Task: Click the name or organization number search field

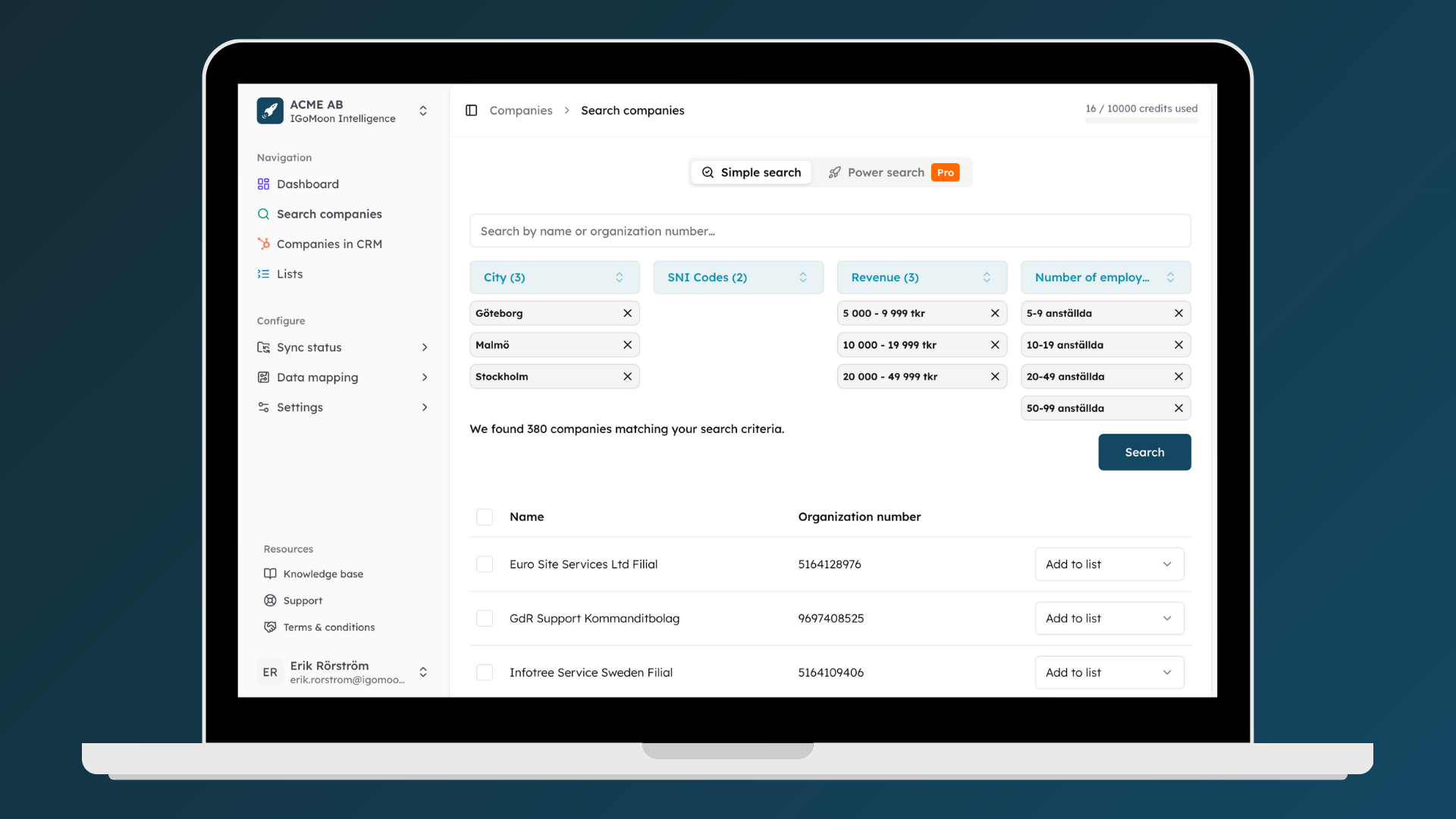Action: pyautogui.click(x=830, y=231)
